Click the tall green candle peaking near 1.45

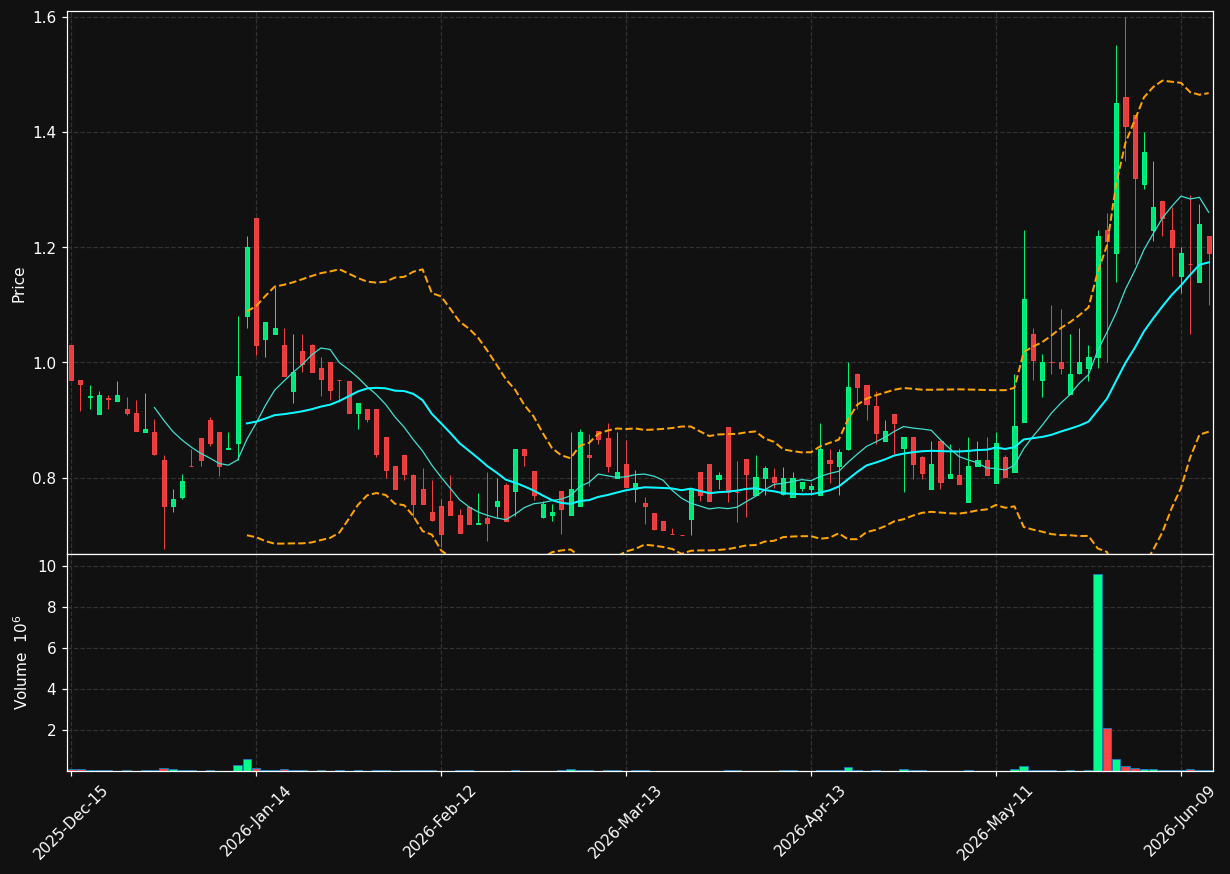[x=1116, y=178]
